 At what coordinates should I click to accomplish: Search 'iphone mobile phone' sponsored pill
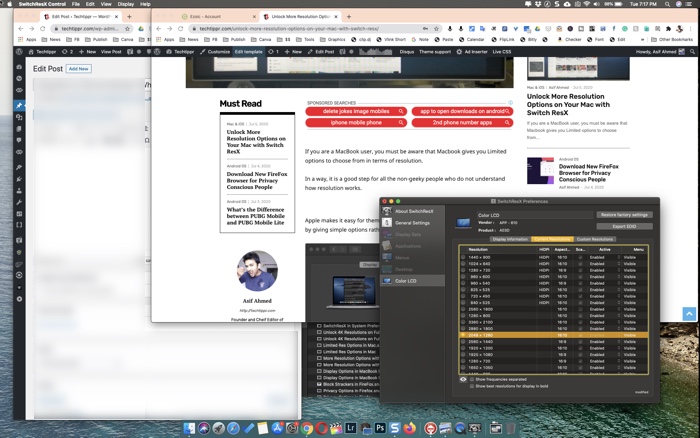click(356, 122)
